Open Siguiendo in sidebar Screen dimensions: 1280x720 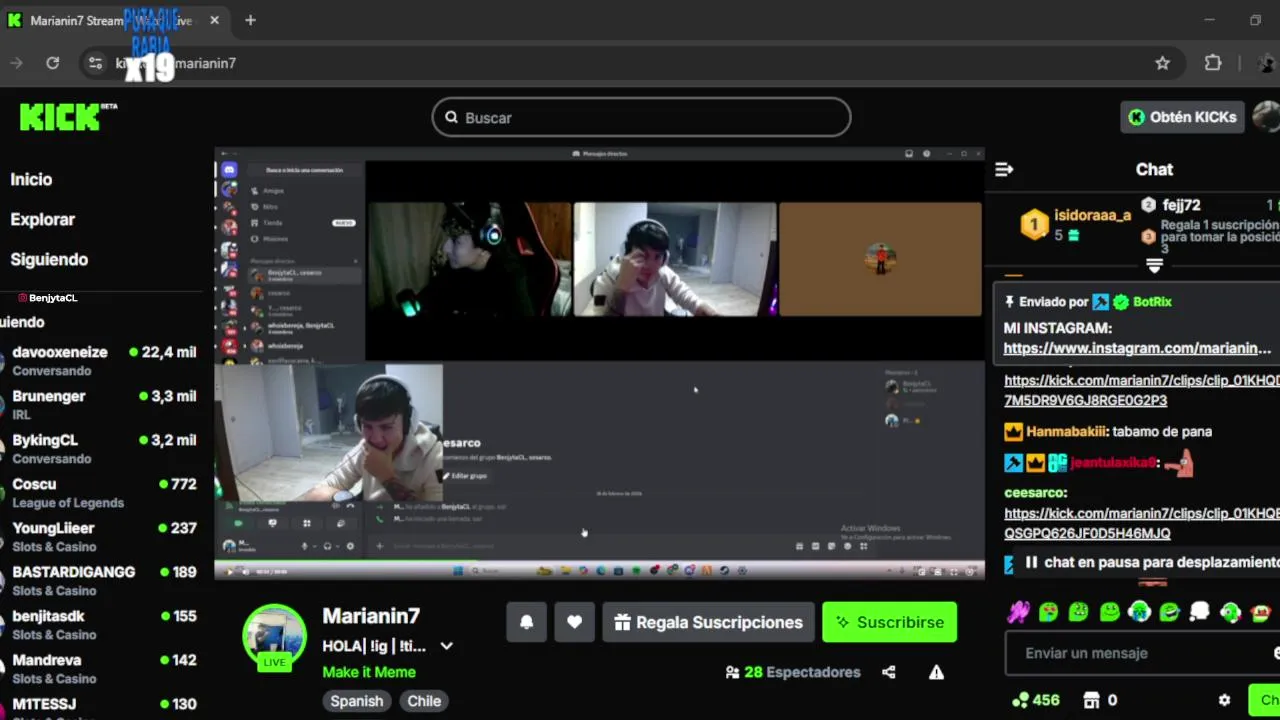(49, 259)
